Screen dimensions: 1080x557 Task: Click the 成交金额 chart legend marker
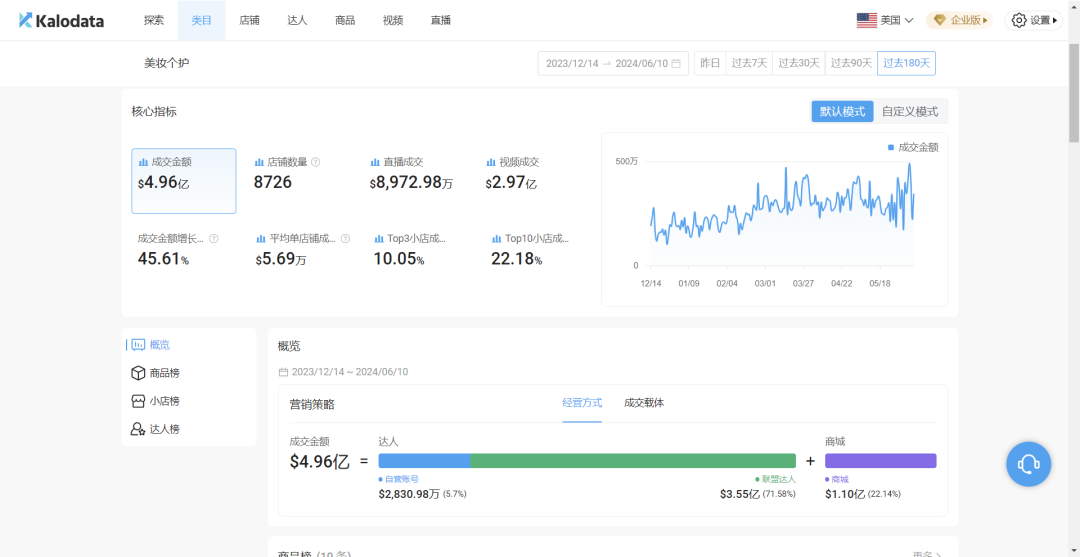coord(891,147)
